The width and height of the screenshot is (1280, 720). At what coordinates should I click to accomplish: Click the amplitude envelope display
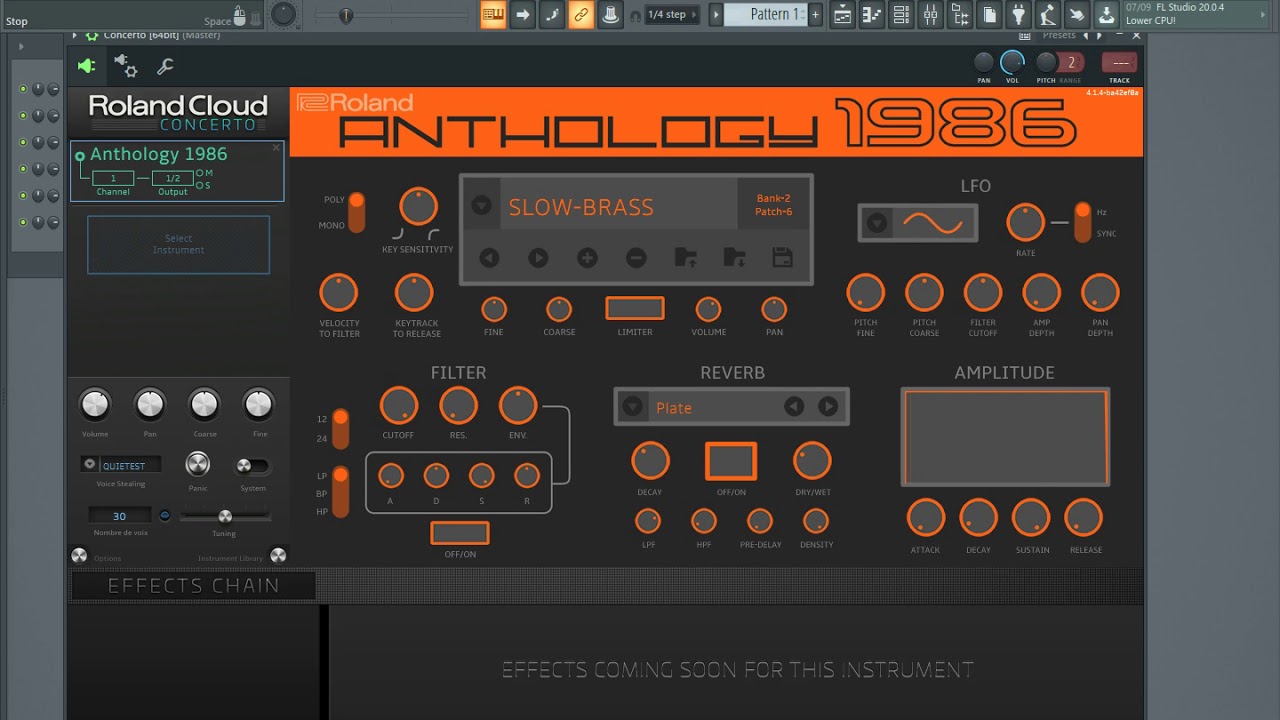pyautogui.click(x=1004, y=437)
